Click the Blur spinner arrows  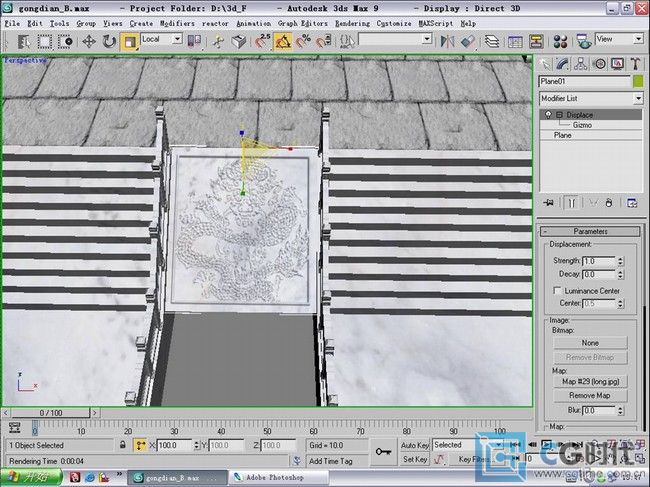[620, 410]
